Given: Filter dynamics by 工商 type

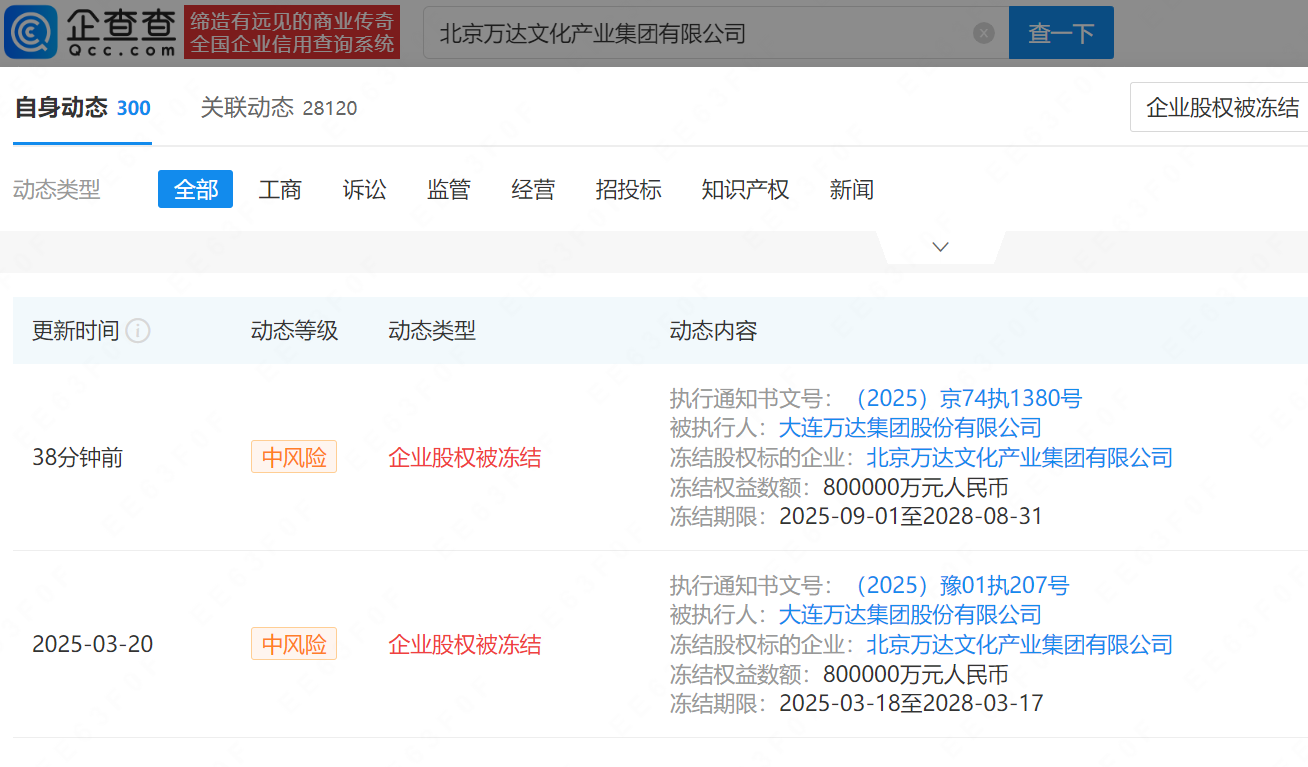Looking at the screenshot, I should click(280, 189).
